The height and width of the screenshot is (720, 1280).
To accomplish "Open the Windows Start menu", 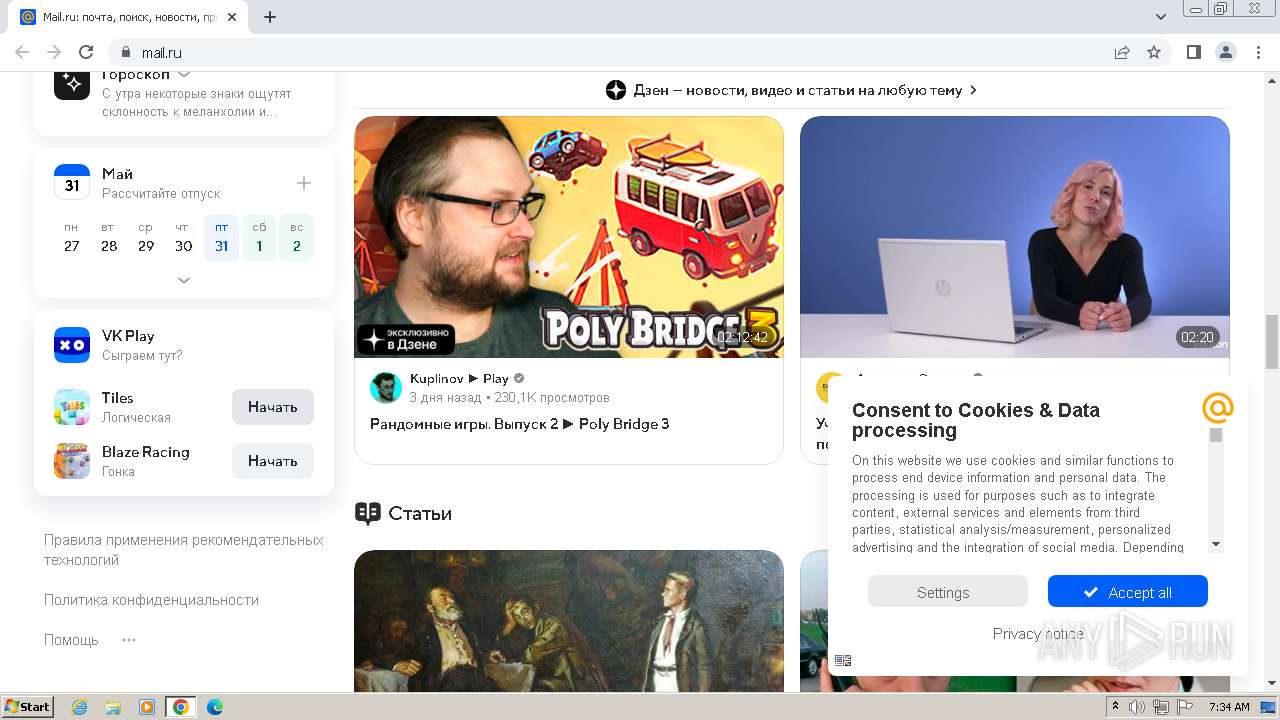I will pos(27,707).
